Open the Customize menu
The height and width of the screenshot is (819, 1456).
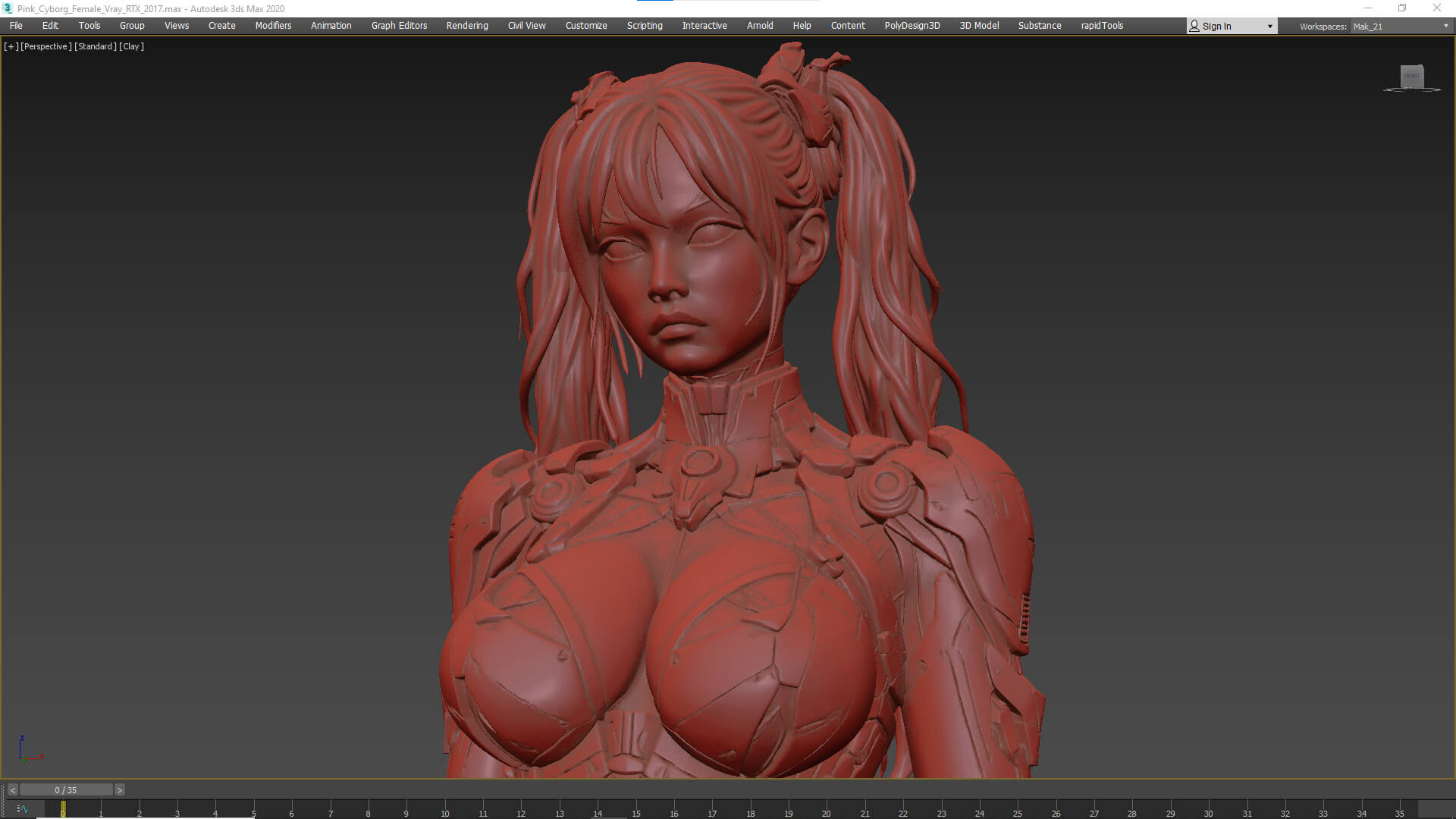pyautogui.click(x=586, y=26)
